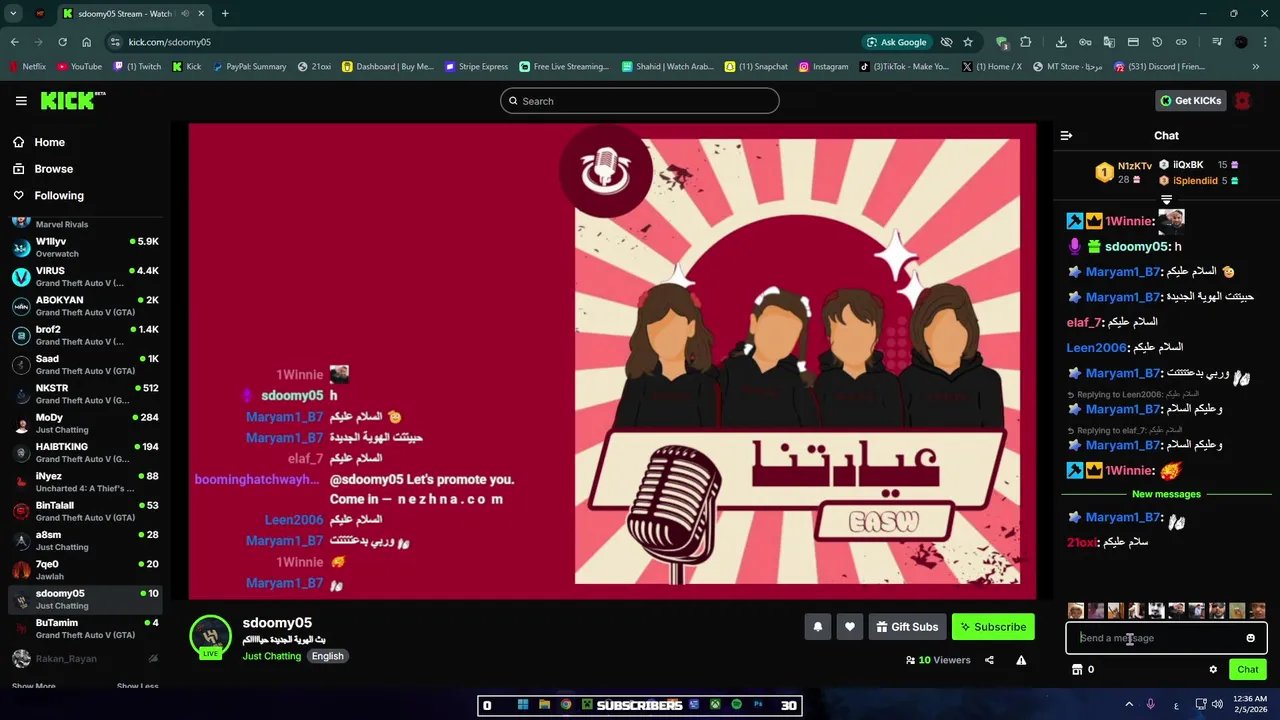This screenshot has width=1280, height=720.
Task: Open Chrome tab search dropdown arrow
Action: click(13, 14)
